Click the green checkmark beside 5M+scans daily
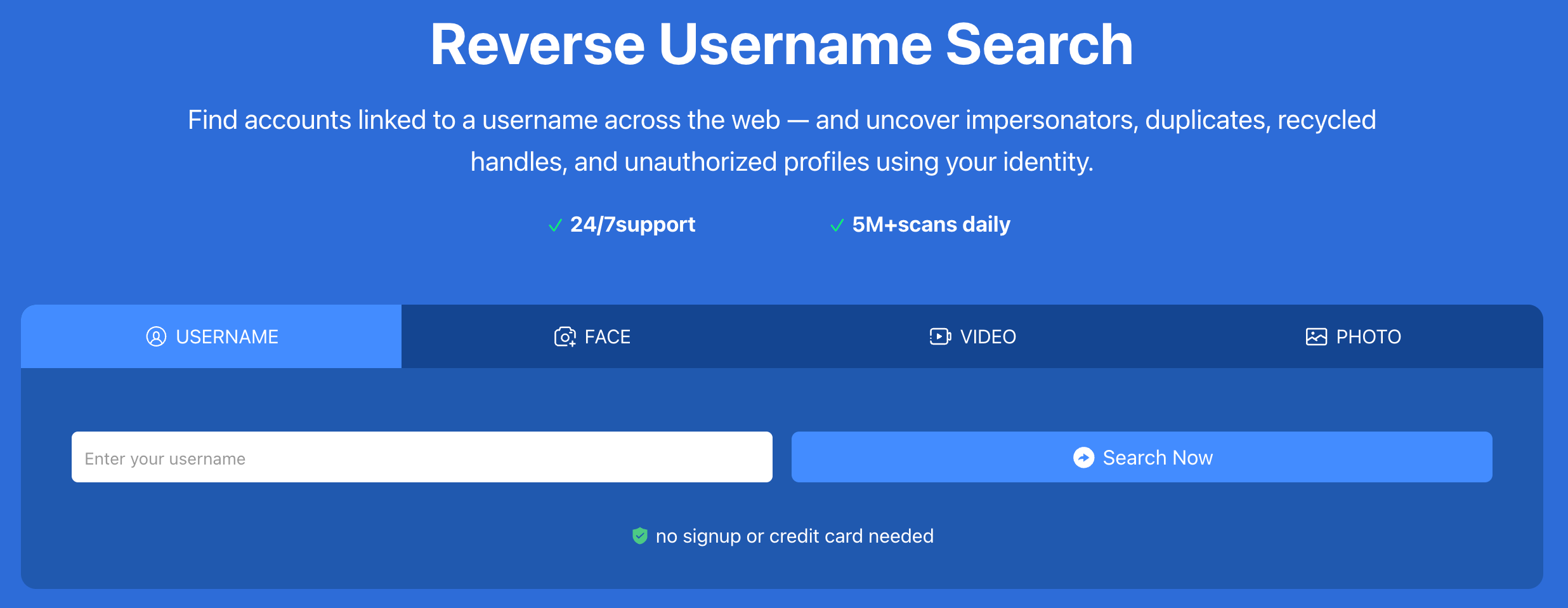1568x608 pixels. point(837,225)
